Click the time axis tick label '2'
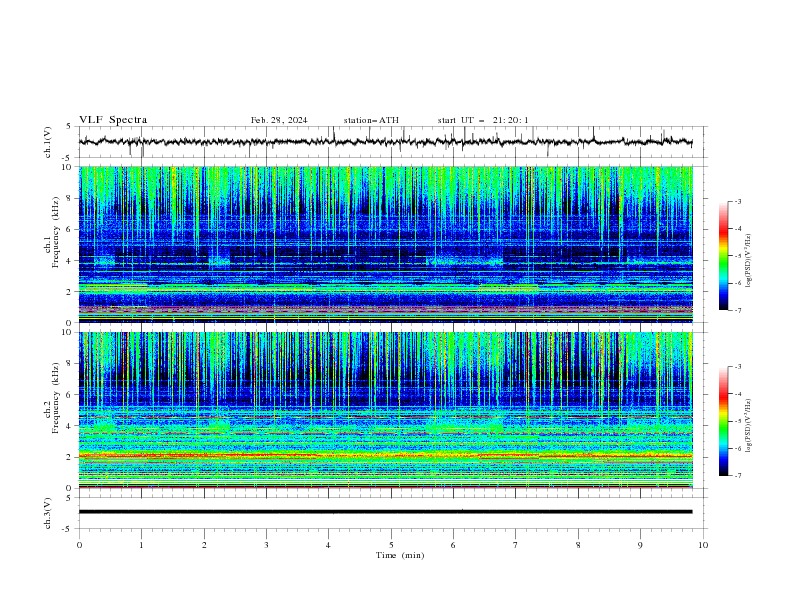Image resolution: width=792 pixels, height=612 pixels. click(x=204, y=545)
